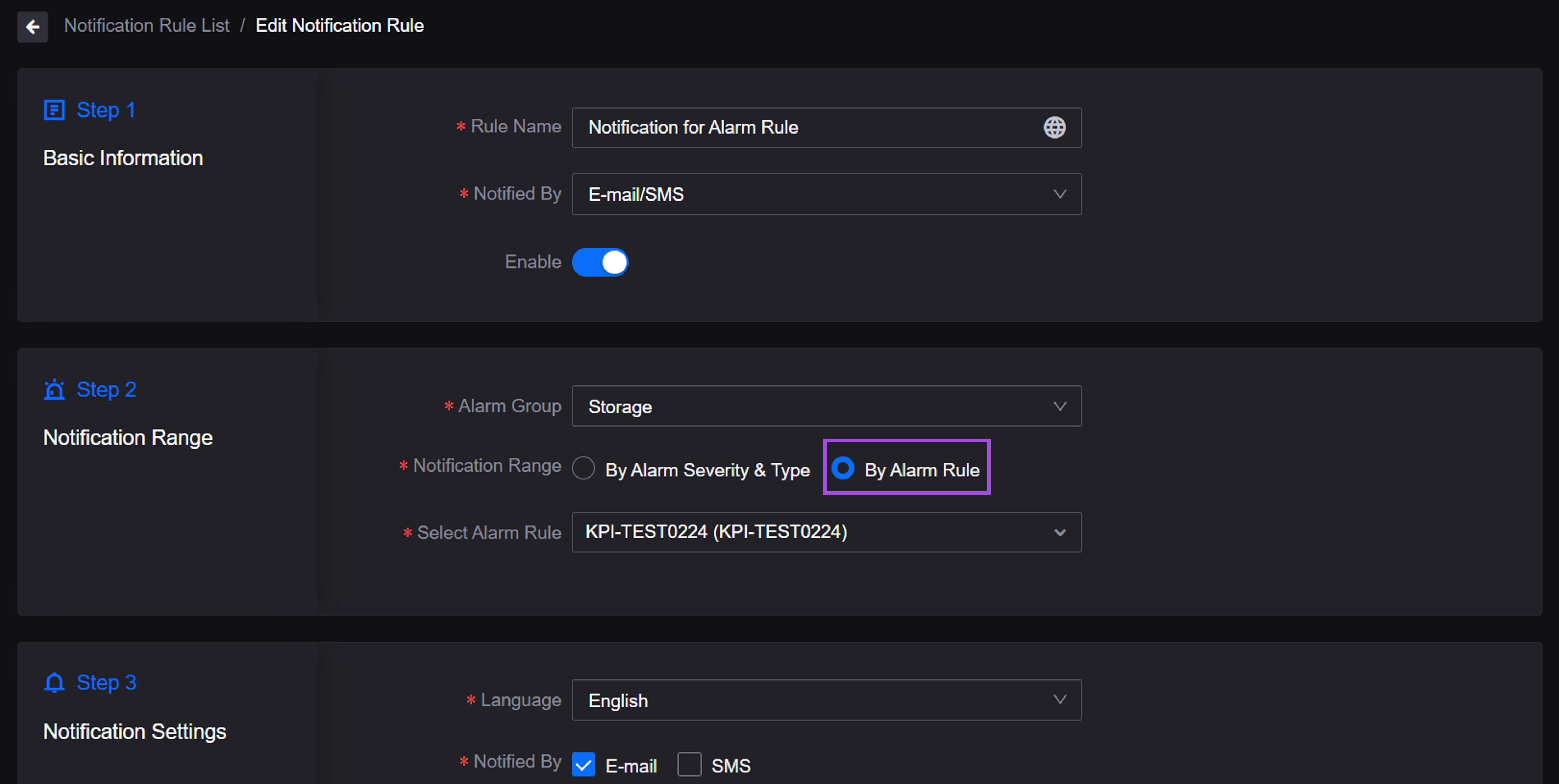This screenshot has height=784, width=1559.
Task: Click the Language dropdown arrow
Action: (x=1059, y=700)
